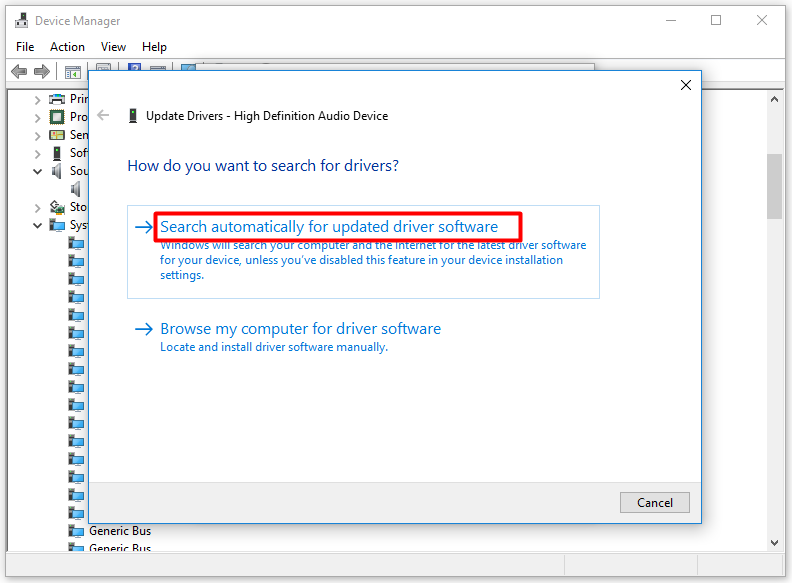Expand the Processors tree node
This screenshot has width=792, height=583.
pyautogui.click(x=37, y=118)
